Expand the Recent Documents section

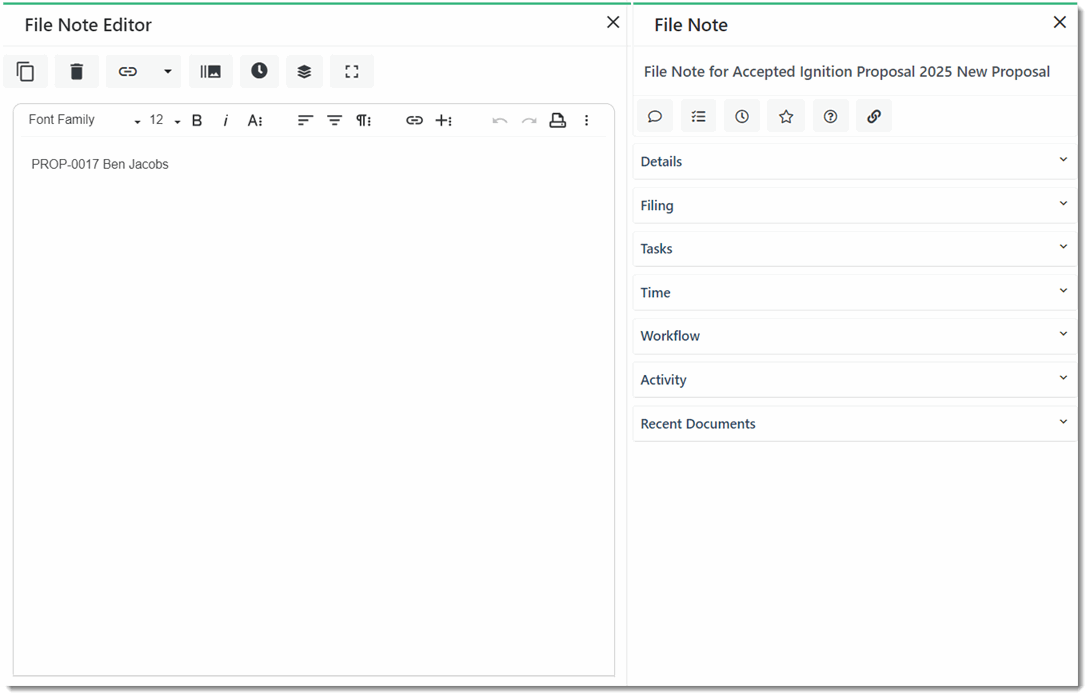coord(854,423)
